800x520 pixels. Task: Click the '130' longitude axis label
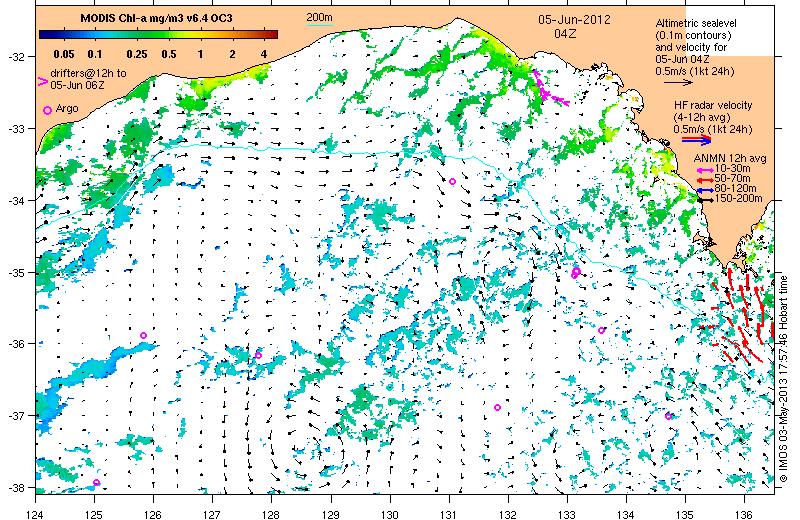point(390,514)
